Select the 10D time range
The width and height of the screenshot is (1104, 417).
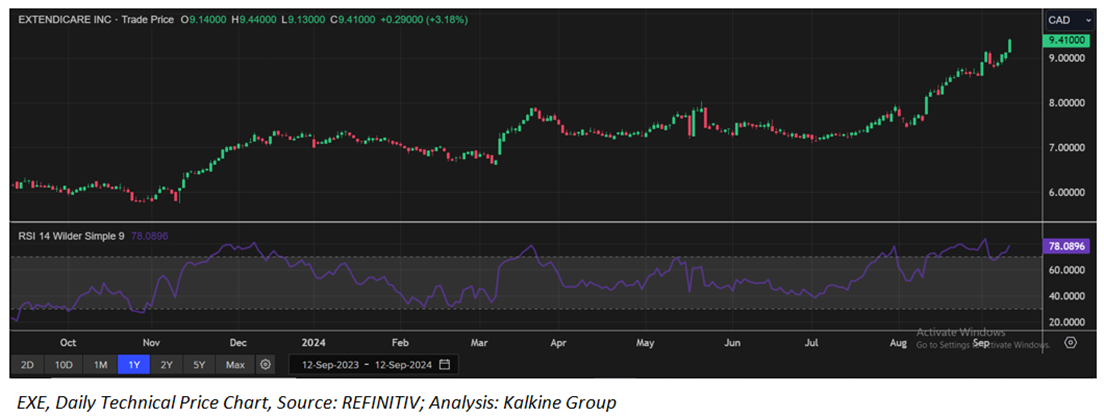63,365
